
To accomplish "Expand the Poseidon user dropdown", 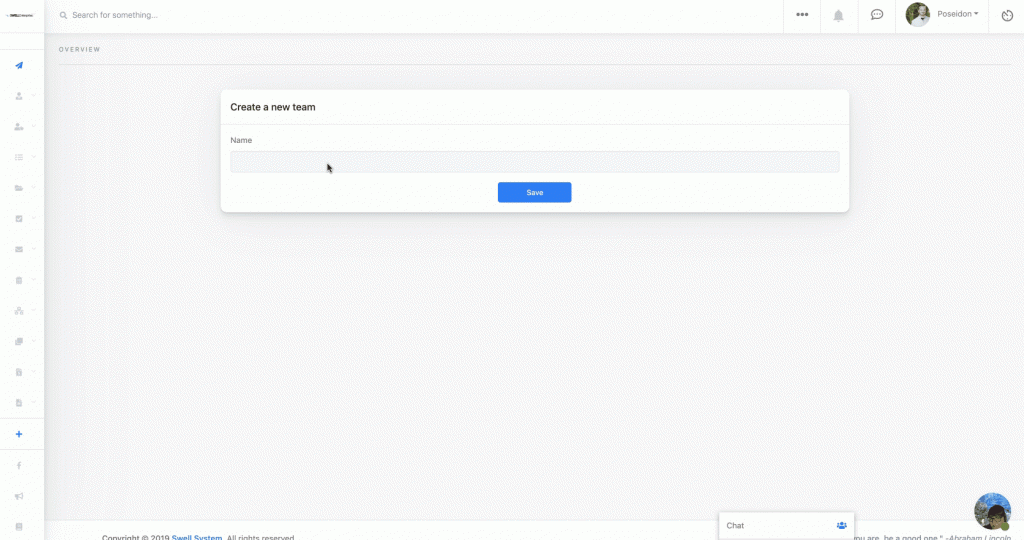I will [958, 14].
